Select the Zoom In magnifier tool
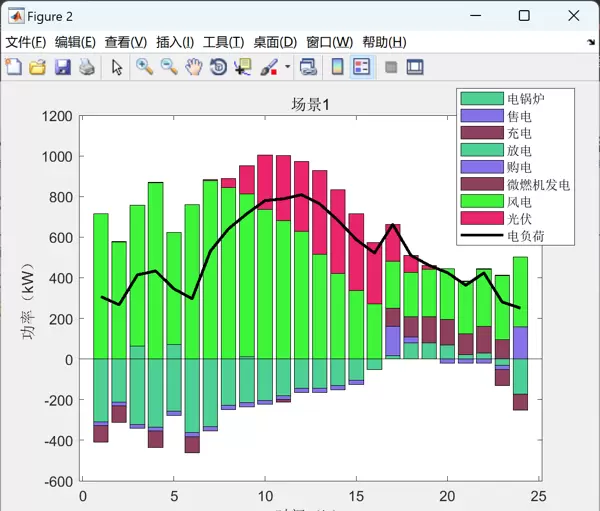This screenshot has height=511, width=600. tap(145, 67)
